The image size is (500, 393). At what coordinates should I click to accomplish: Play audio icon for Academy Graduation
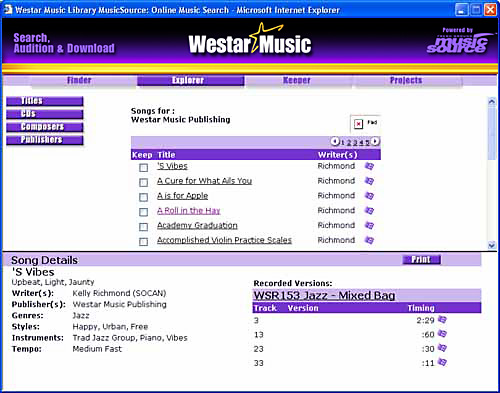click(369, 225)
